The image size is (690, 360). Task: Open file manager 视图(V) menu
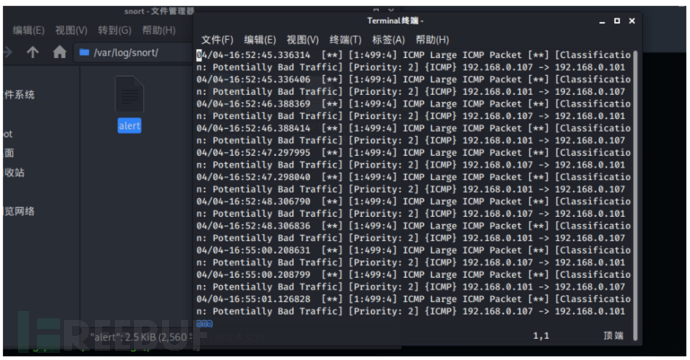[x=71, y=30]
